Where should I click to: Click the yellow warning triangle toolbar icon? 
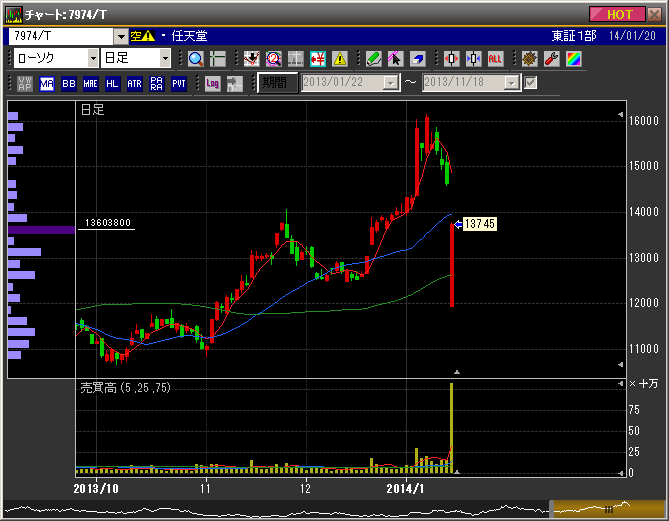pyautogui.click(x=340, y=58)
